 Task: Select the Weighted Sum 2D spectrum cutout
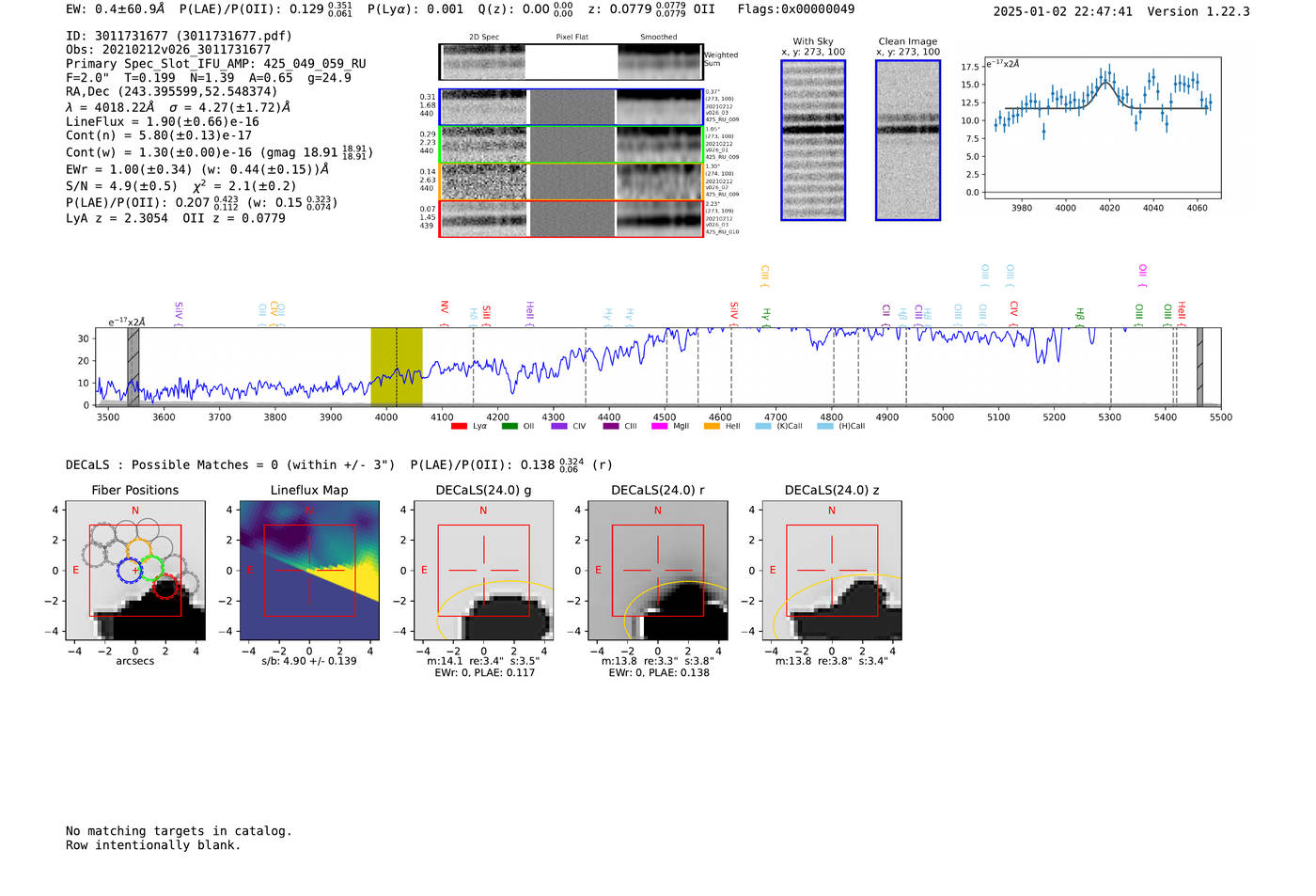point(572,62)
